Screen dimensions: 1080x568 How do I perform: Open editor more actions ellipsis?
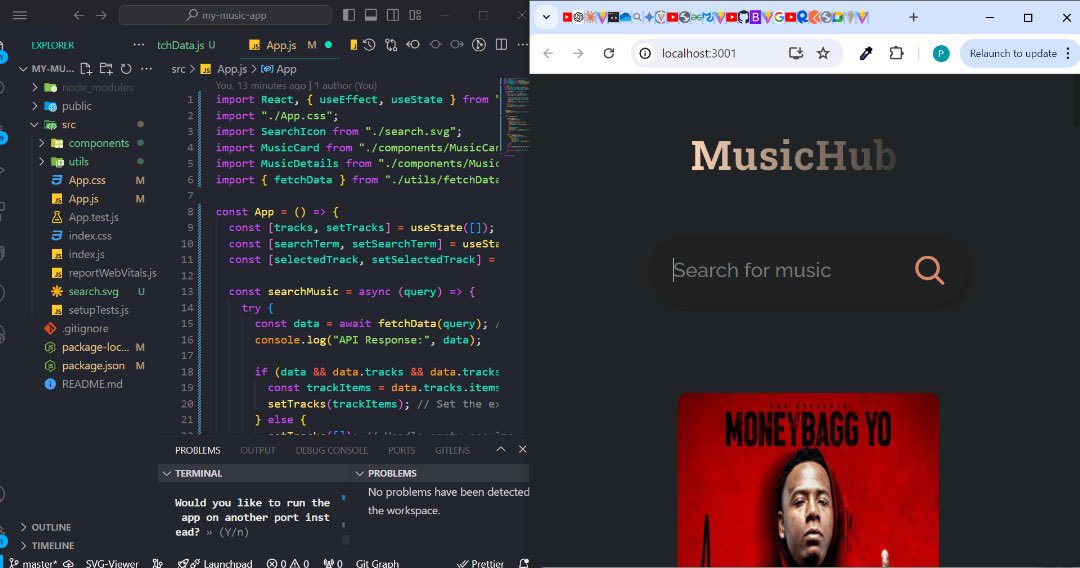click(x=523, y=45)
